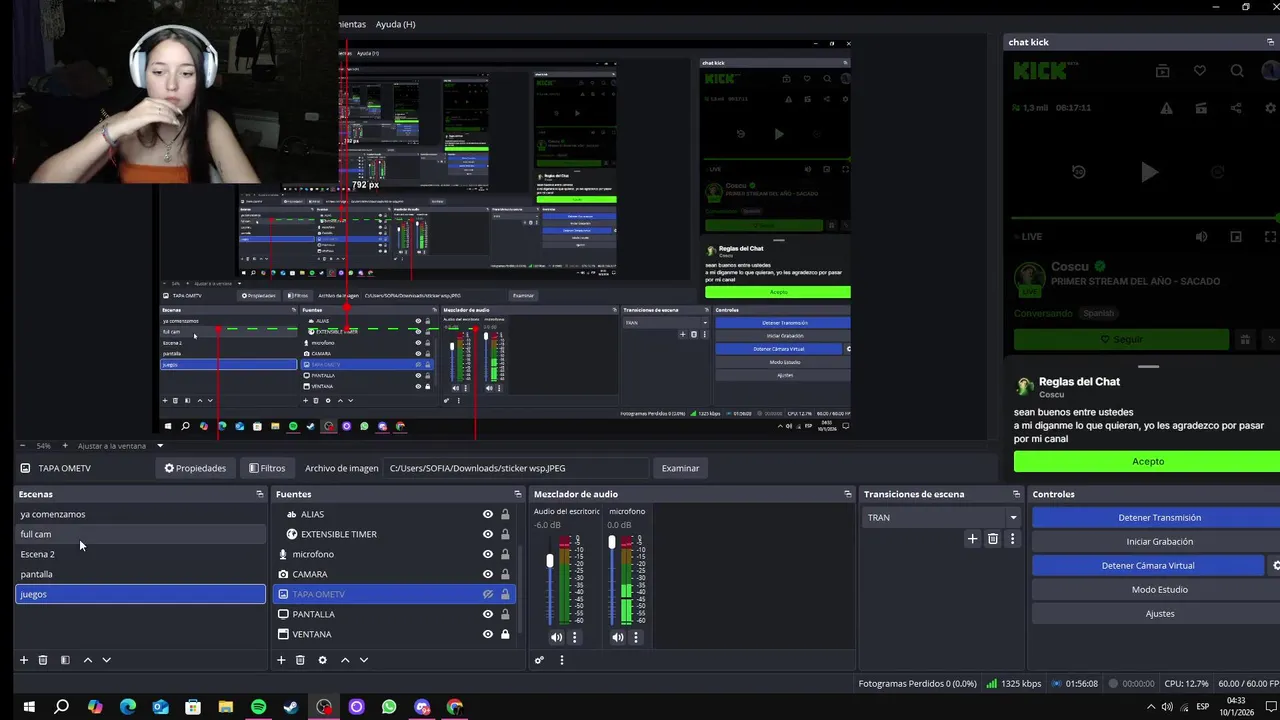Click the Kick report warning triangle icon
Screen dimensions: 1280x720
[1166, 108]
